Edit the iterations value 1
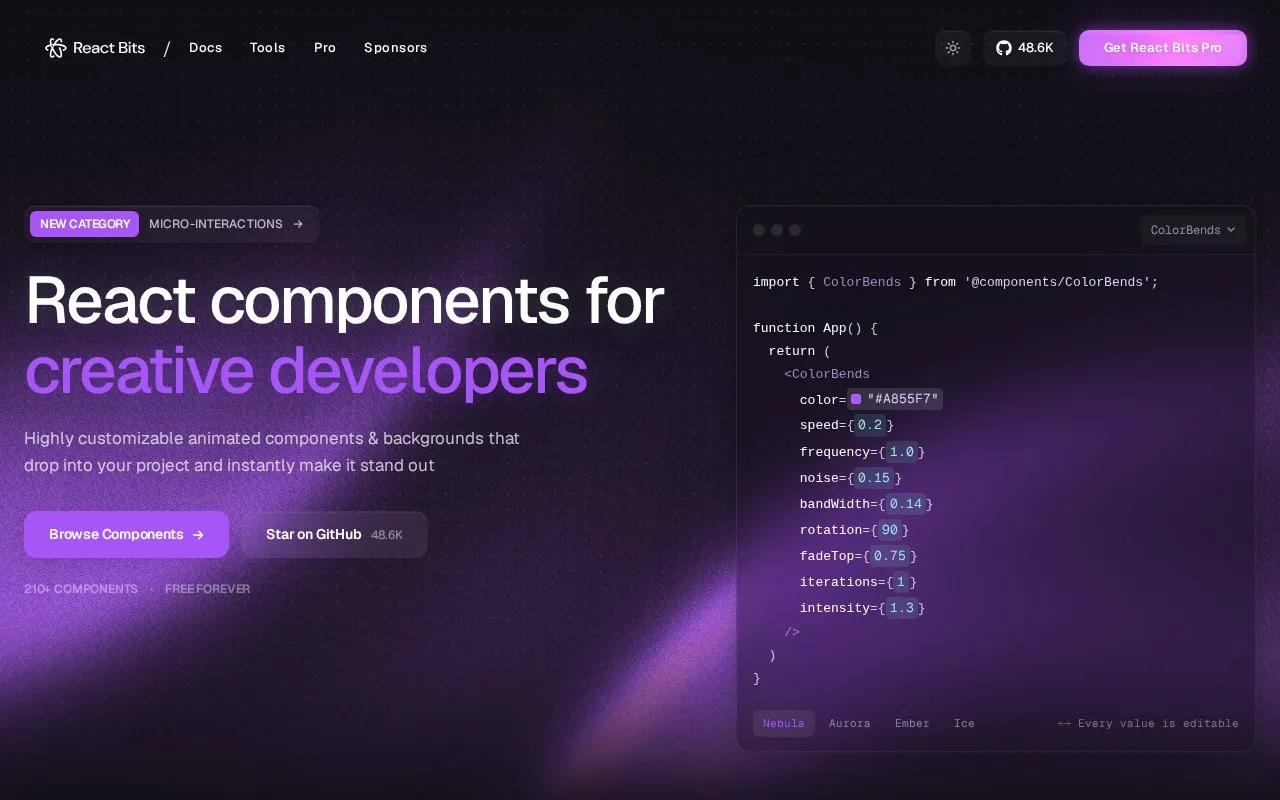 [901, 582]
